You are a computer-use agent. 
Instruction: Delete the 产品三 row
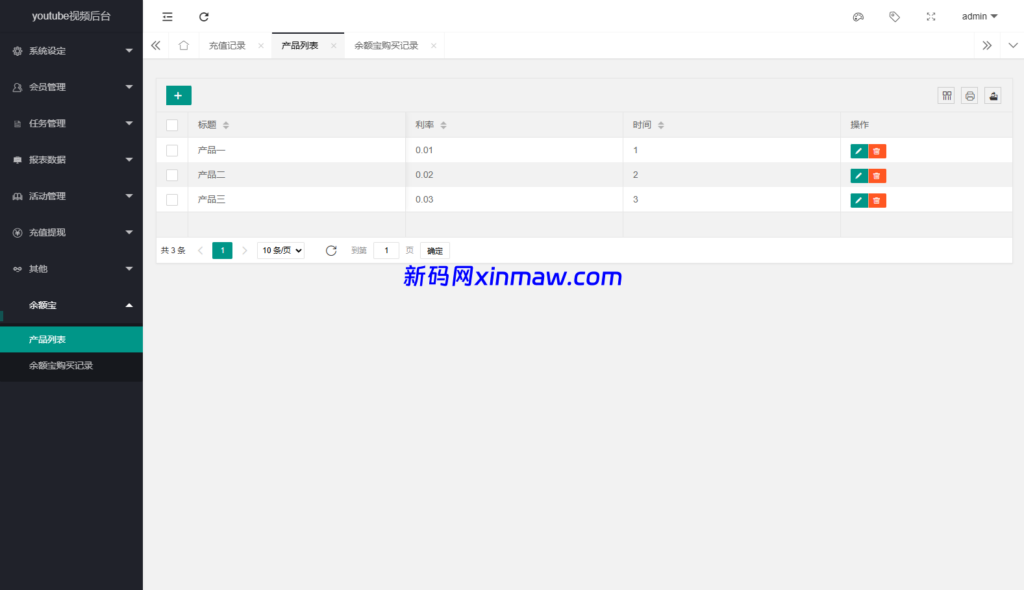pyautogui.click(x=877, y=201)
